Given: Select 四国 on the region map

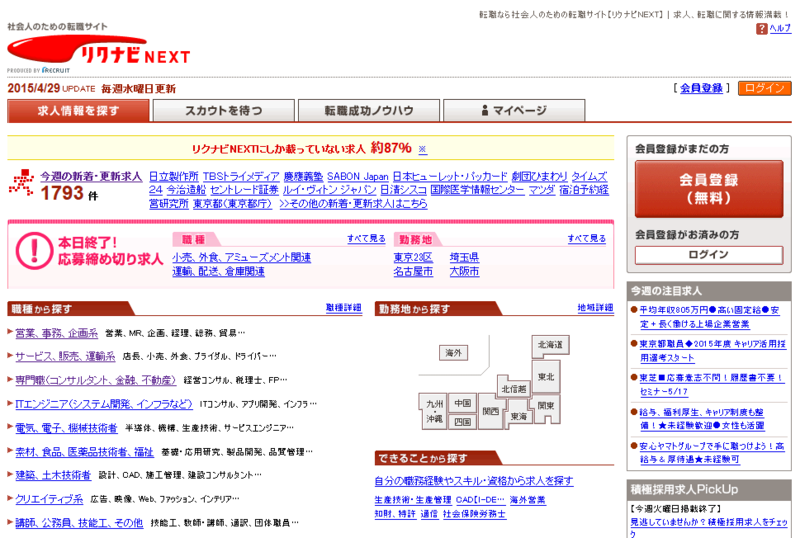Looking at the screenshot, I should tap(463, 422).
